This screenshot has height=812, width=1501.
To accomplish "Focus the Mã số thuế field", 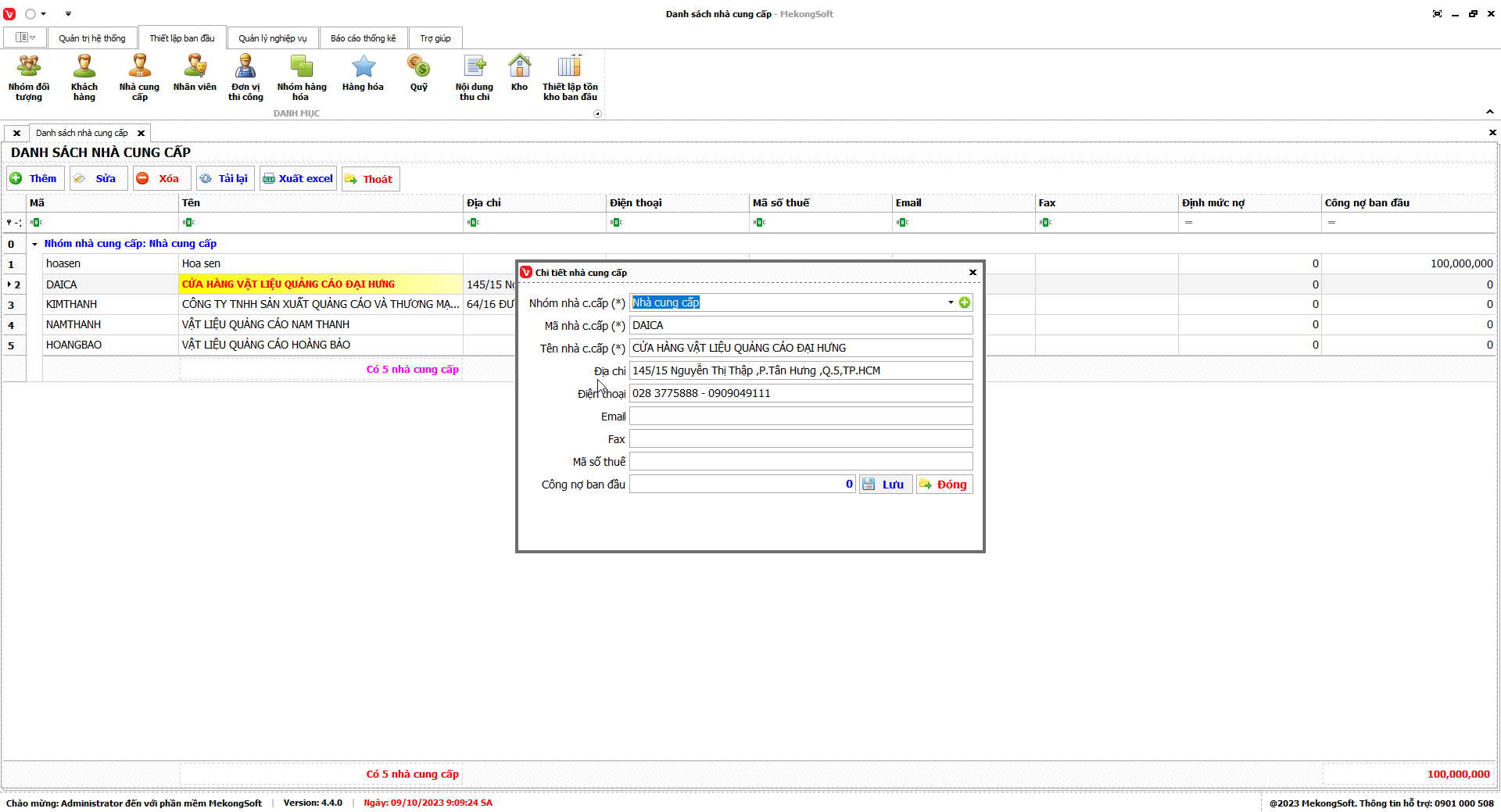I will pos(801,462).
